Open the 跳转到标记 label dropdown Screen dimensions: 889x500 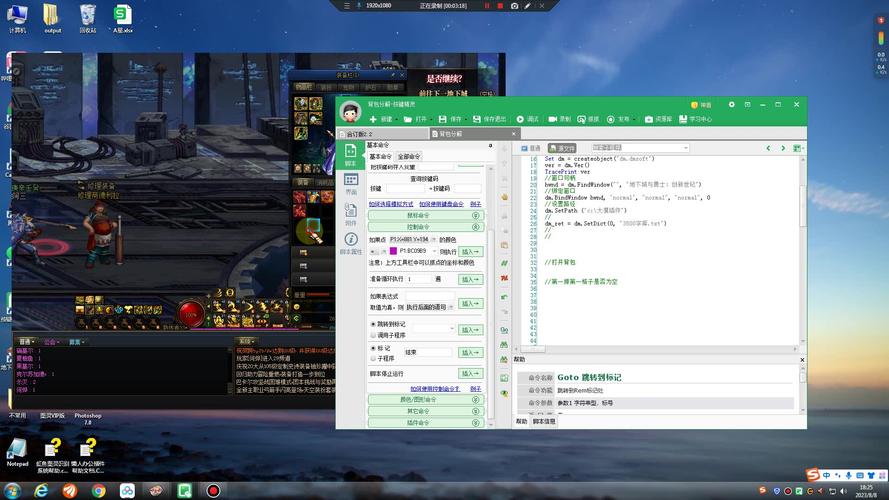point(452,329)
